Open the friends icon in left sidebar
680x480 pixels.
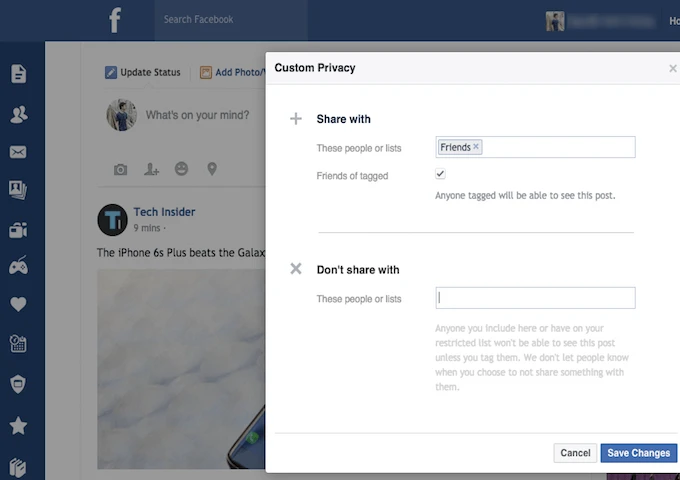coord(18,115)
